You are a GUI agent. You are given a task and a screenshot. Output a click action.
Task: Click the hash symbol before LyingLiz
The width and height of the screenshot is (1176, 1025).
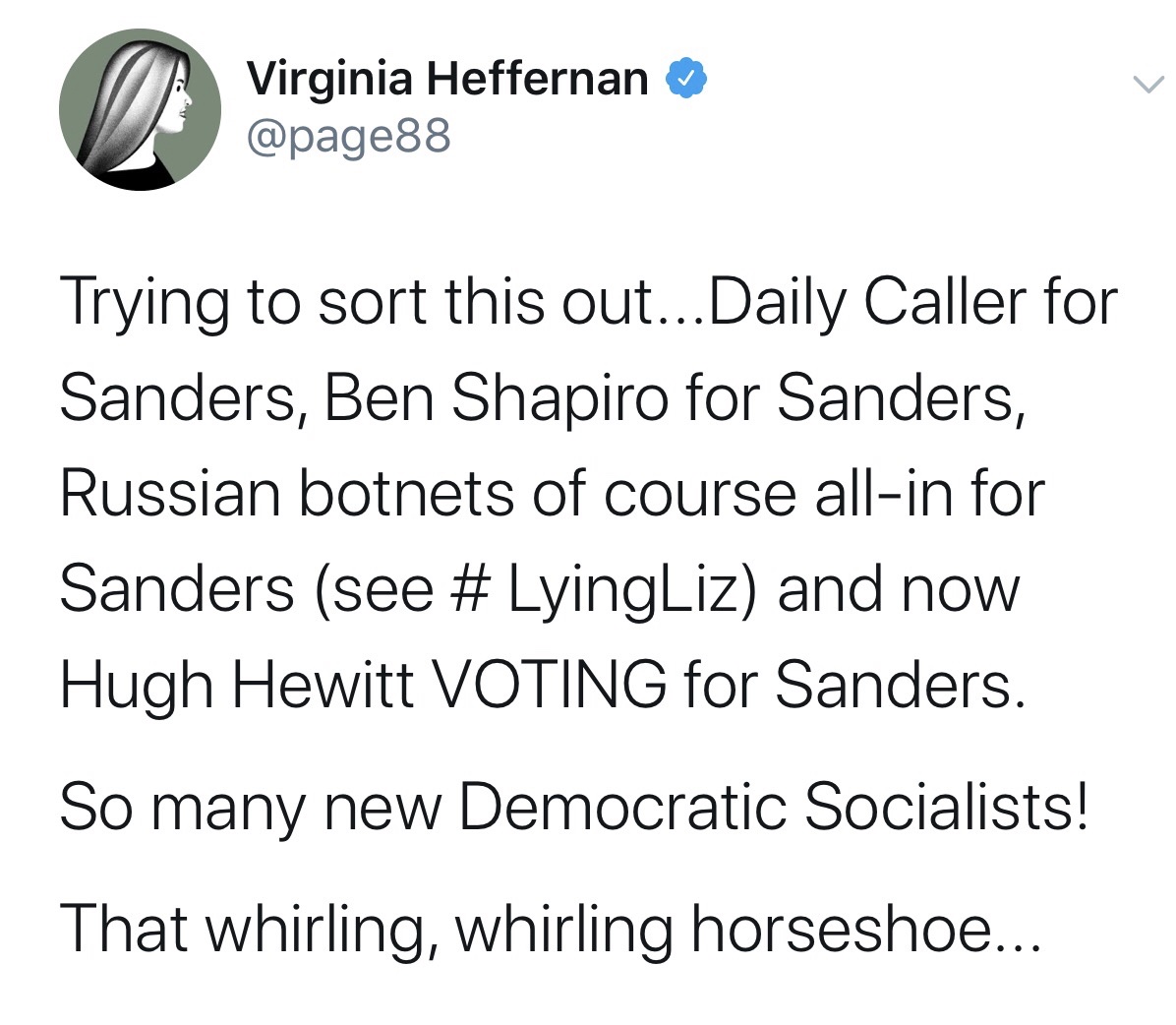pos(471,589)
